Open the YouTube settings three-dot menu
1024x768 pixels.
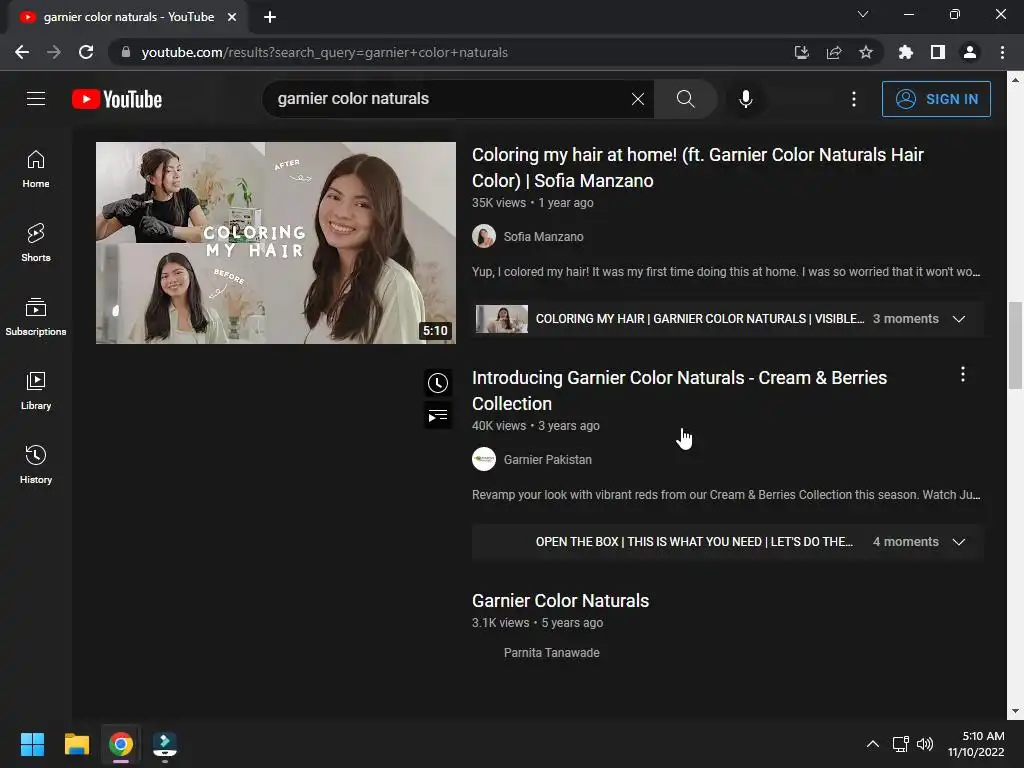[x=854, y=99]
